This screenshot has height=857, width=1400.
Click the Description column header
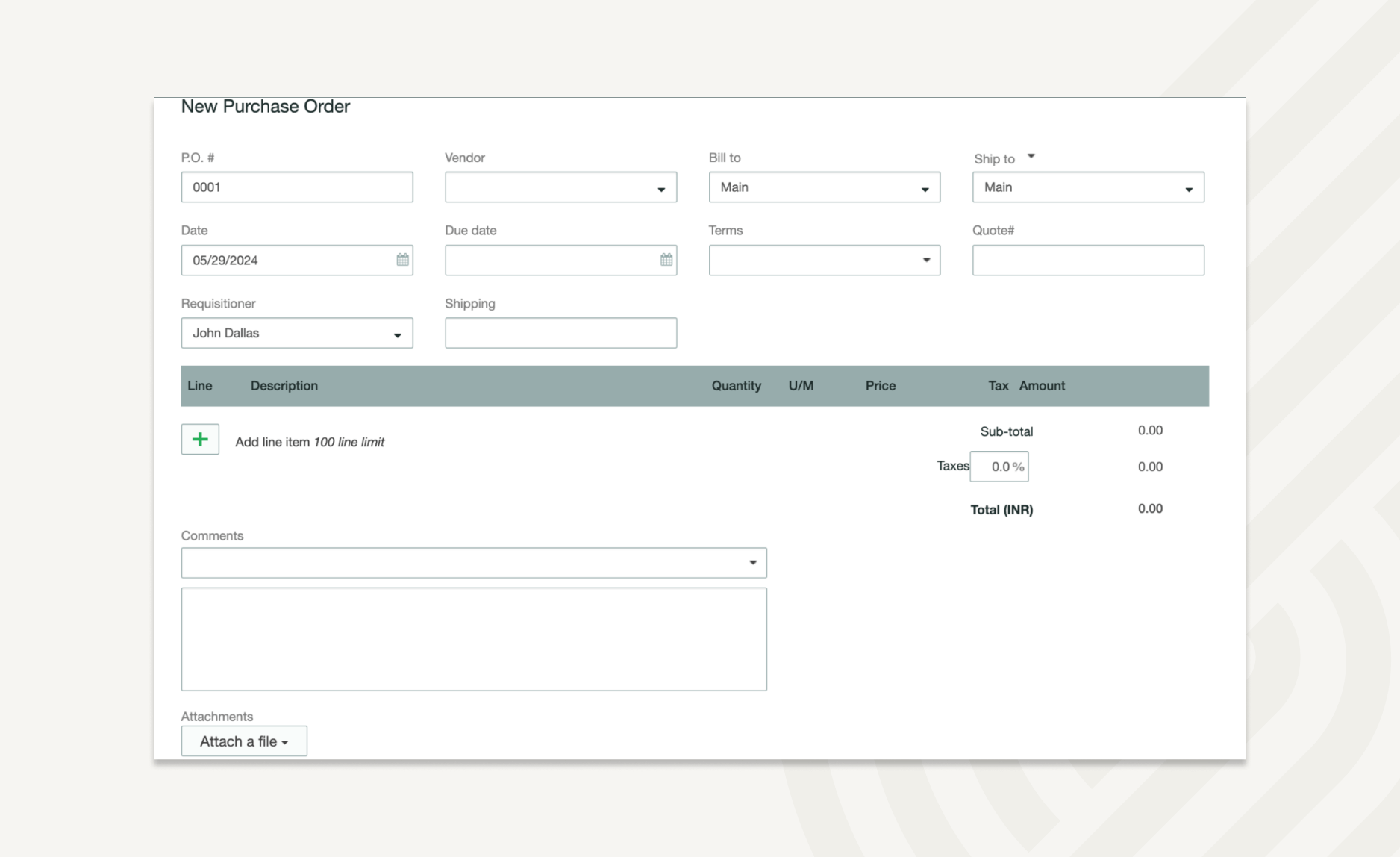click(284, 386)
